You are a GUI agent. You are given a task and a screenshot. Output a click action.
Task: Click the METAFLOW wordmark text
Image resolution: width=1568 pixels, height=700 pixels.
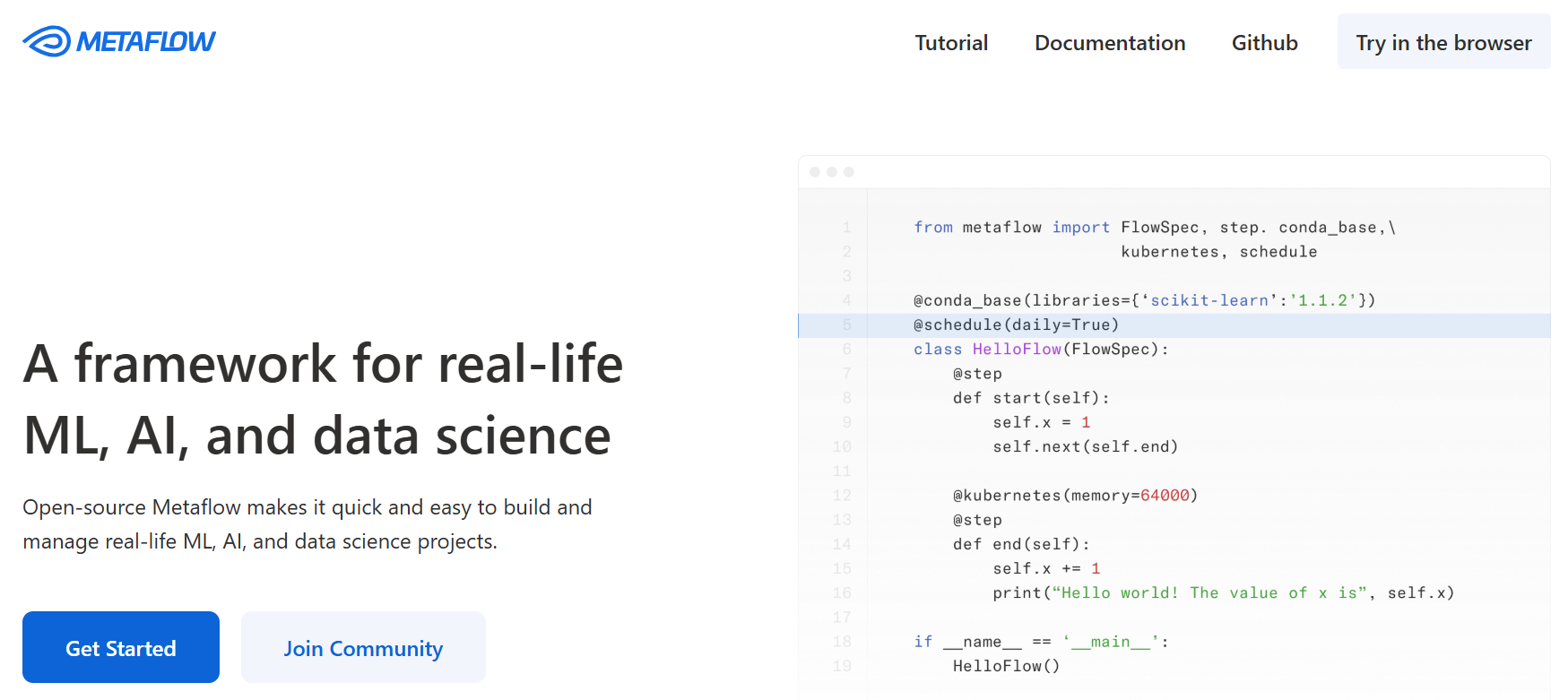[x=145, y=41]
